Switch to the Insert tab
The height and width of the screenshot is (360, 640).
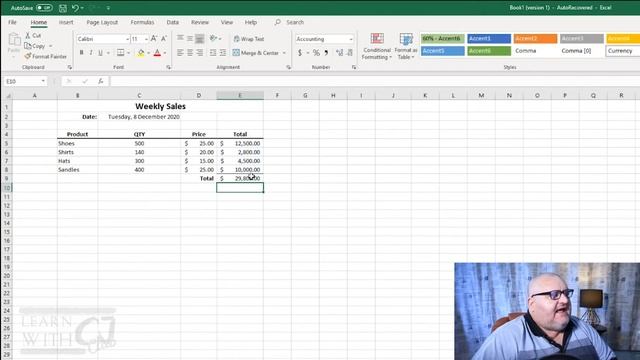[x=66, y=22]
